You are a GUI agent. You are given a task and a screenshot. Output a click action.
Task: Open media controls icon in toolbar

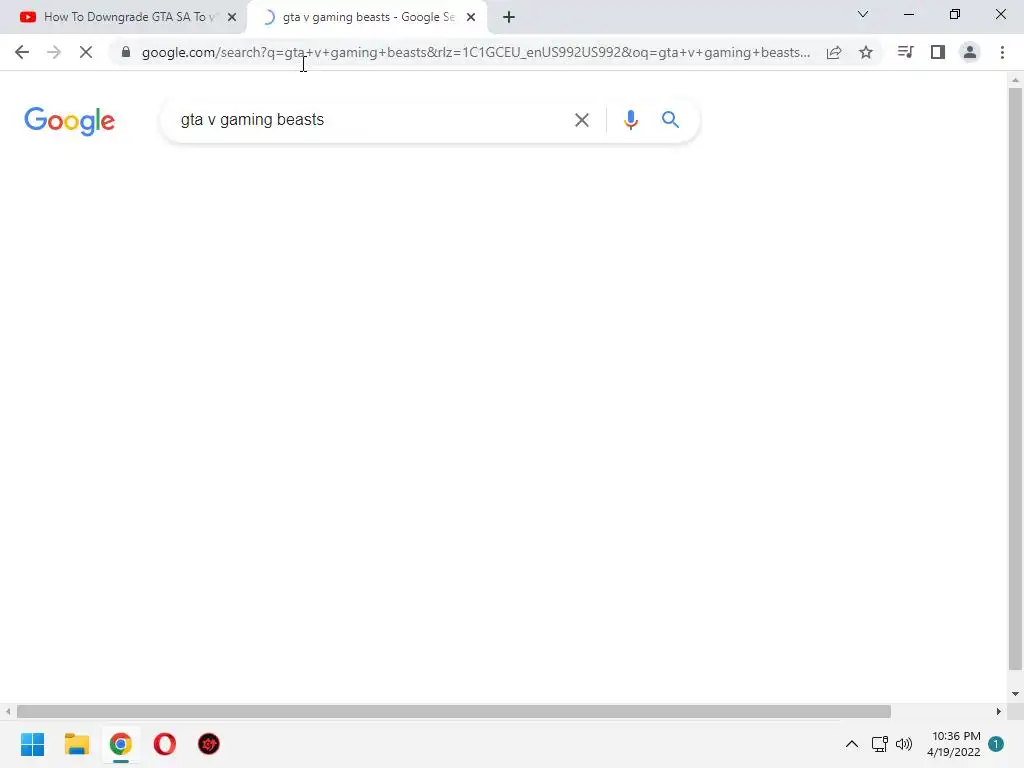[905, 52]
